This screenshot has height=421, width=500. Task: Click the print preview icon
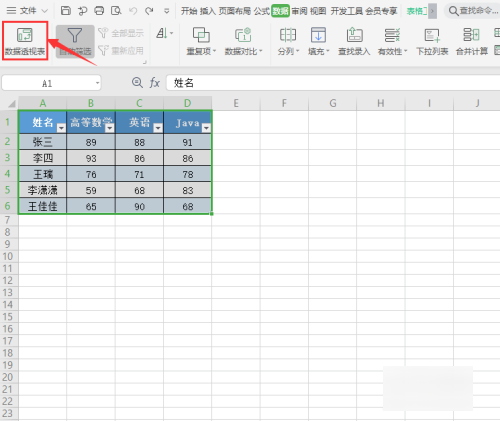116,11
